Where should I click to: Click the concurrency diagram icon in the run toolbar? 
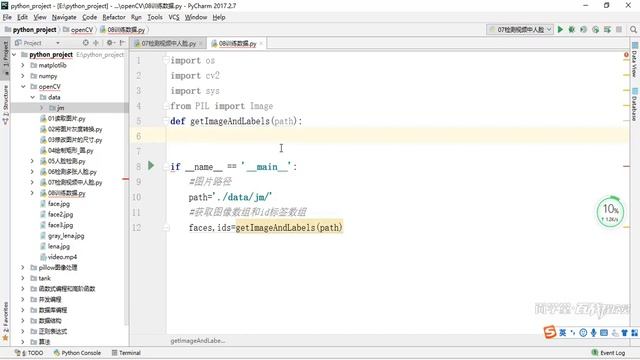pos(607,29)
